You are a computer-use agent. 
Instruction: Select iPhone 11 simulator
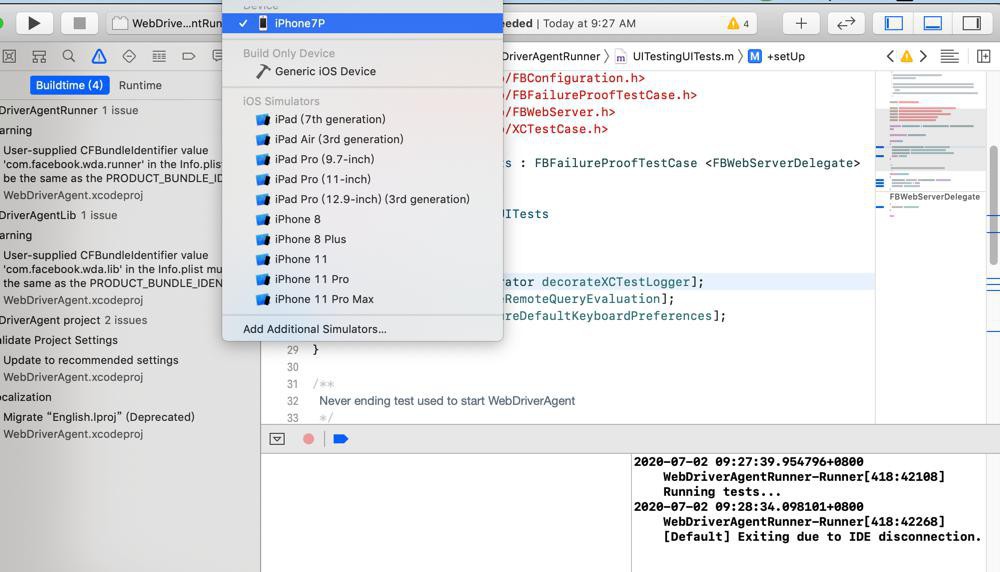pyautogui.click(x=362, y=259)
